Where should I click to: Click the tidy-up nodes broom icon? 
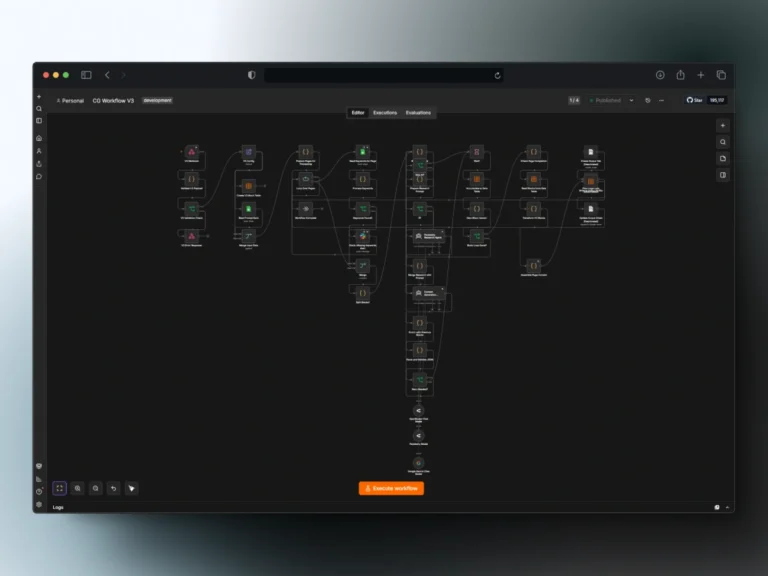132,488
